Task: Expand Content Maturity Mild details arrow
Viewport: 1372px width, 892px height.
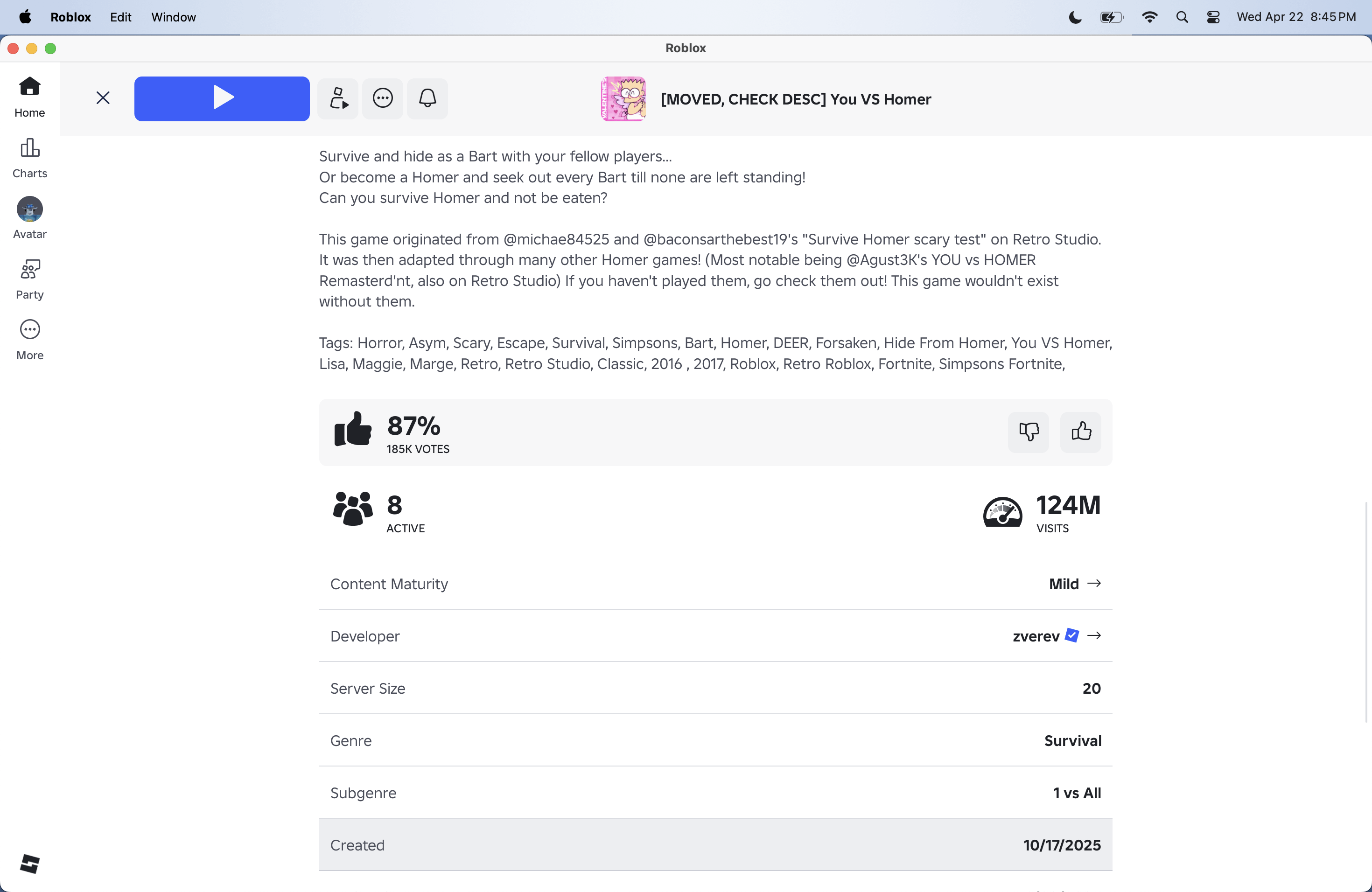Action: tap(1093, 584)
